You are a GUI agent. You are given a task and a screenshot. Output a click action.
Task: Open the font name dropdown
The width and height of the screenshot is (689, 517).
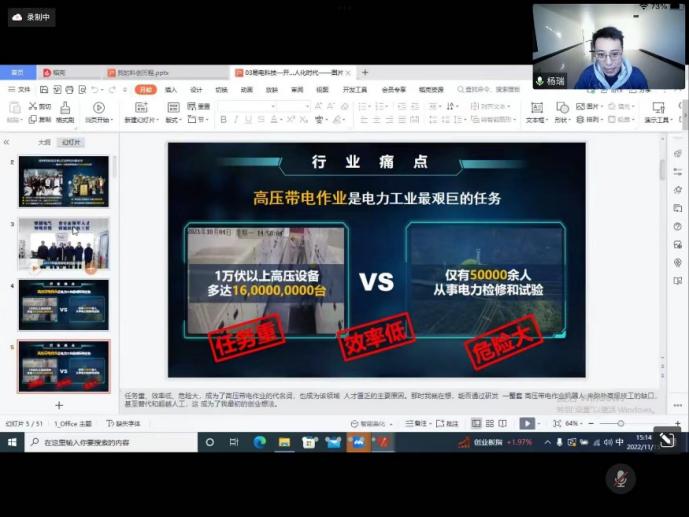coord(273,106)
